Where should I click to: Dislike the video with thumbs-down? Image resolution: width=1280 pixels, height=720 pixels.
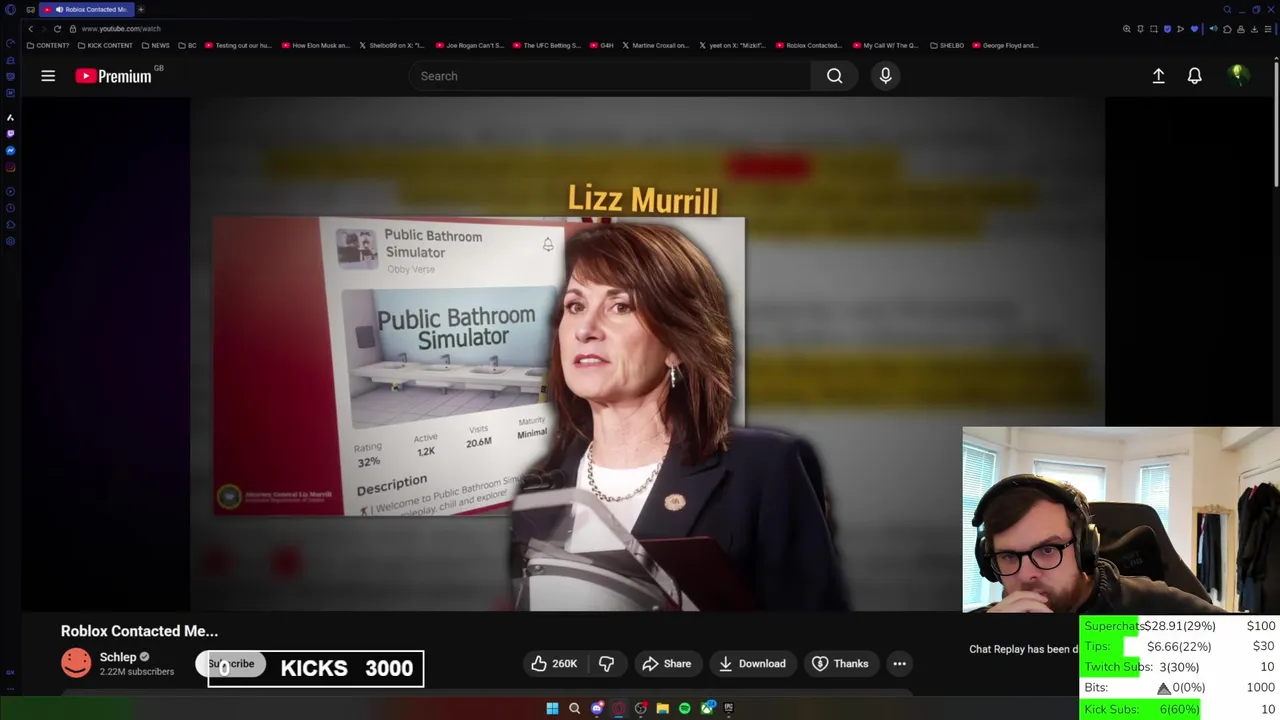(x=606, y=663)
